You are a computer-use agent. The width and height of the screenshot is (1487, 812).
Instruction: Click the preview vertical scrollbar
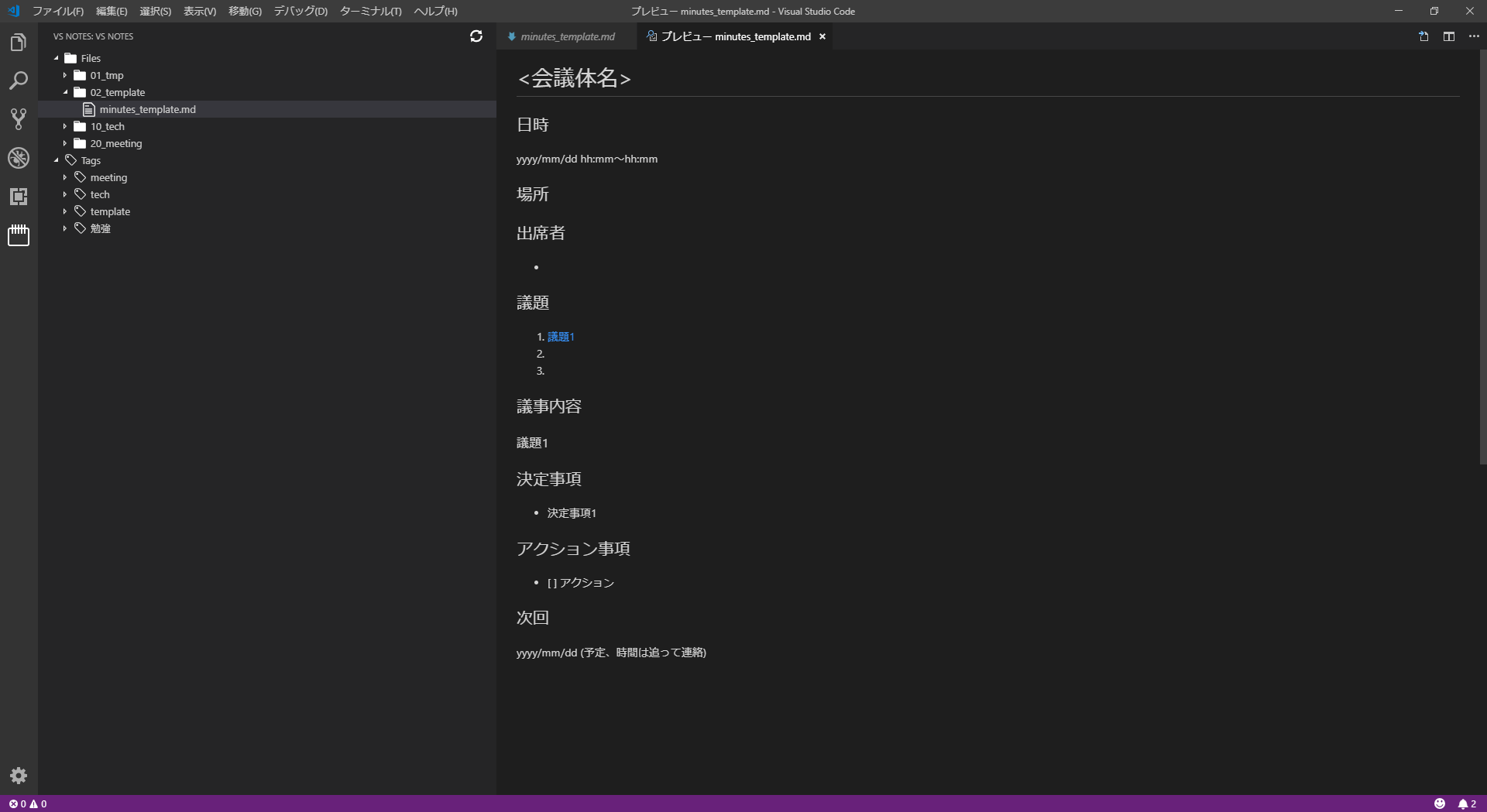(x=1482, y=257)
